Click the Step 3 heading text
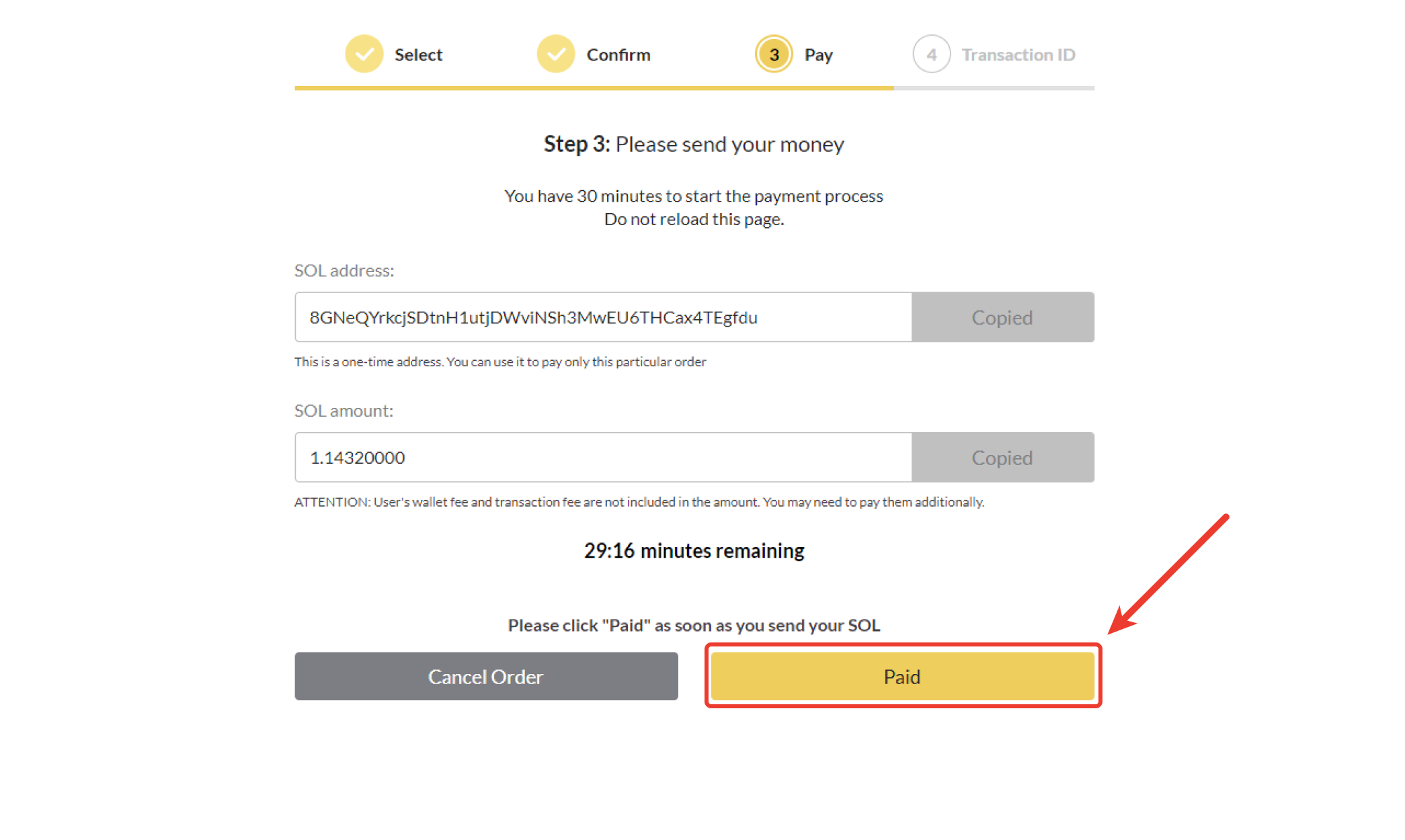 click(694, 144)
